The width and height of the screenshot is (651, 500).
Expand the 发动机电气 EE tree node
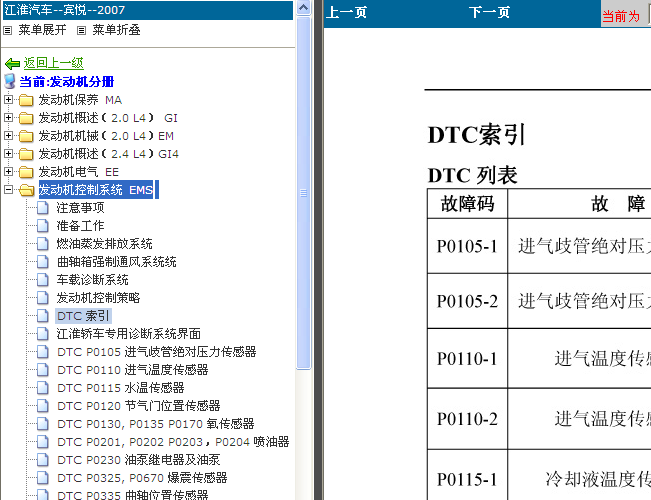tap(8, 172)
